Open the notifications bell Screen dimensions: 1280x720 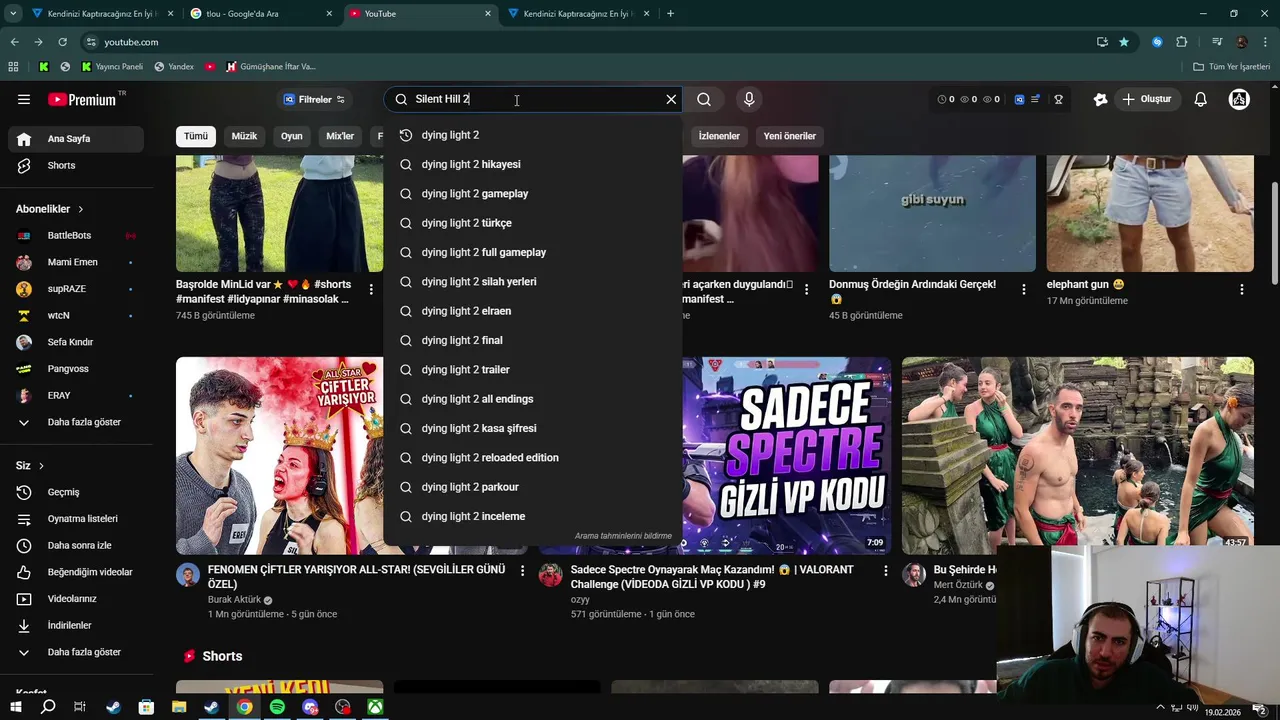pos(1201,99)
